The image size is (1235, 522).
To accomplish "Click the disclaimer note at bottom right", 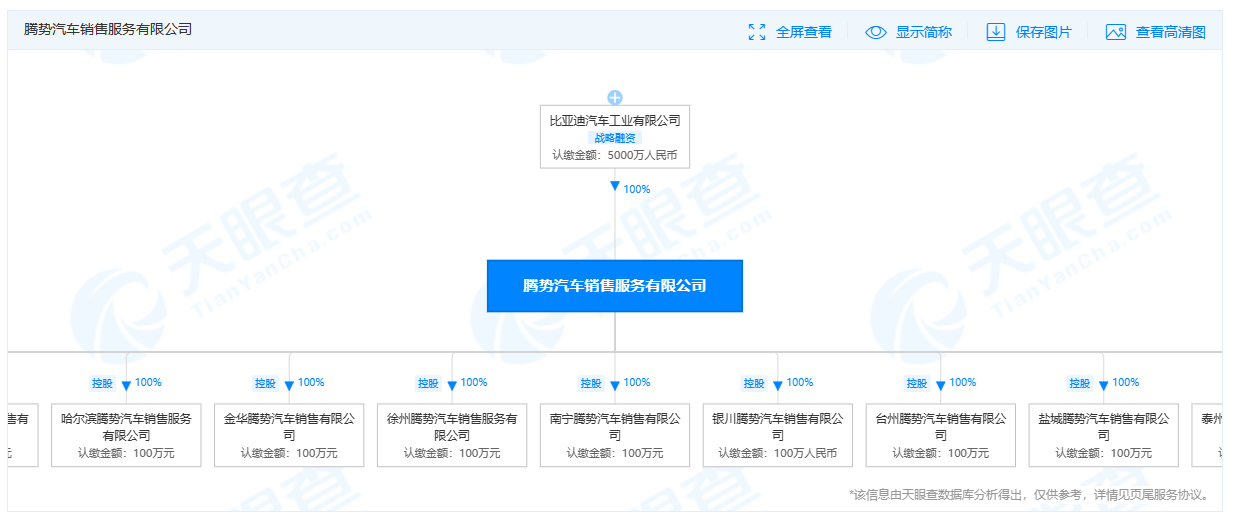I will click(x=1030, y=495).
